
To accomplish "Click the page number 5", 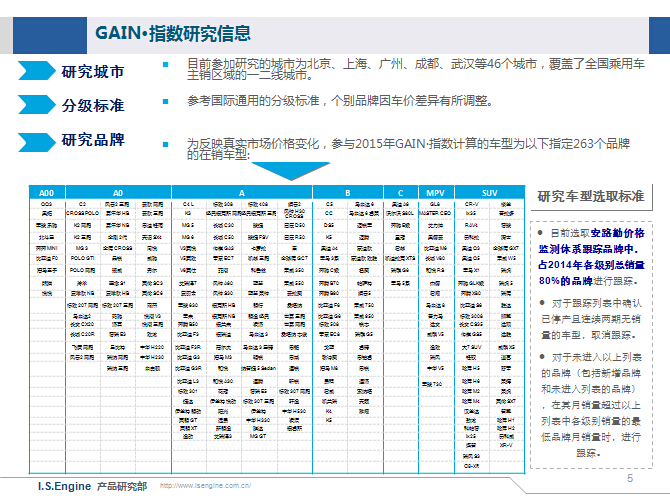I will click(x=630, y=478).
